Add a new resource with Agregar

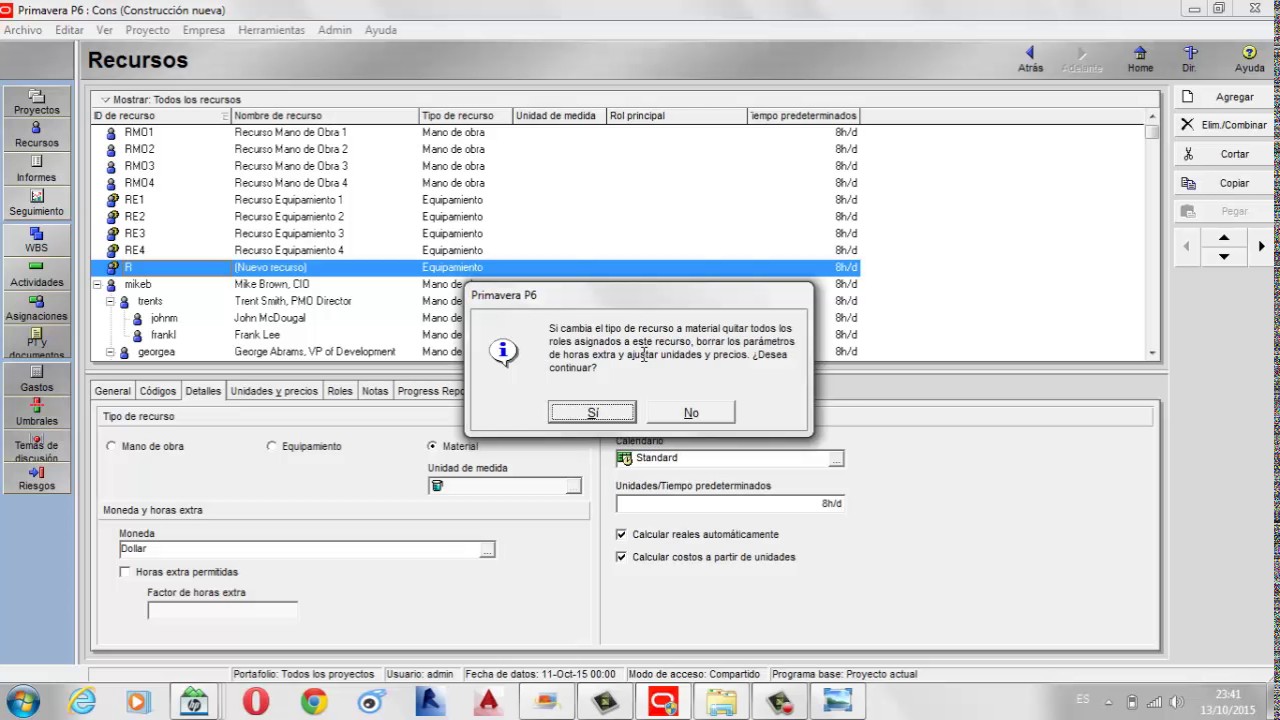point(1222,97)
